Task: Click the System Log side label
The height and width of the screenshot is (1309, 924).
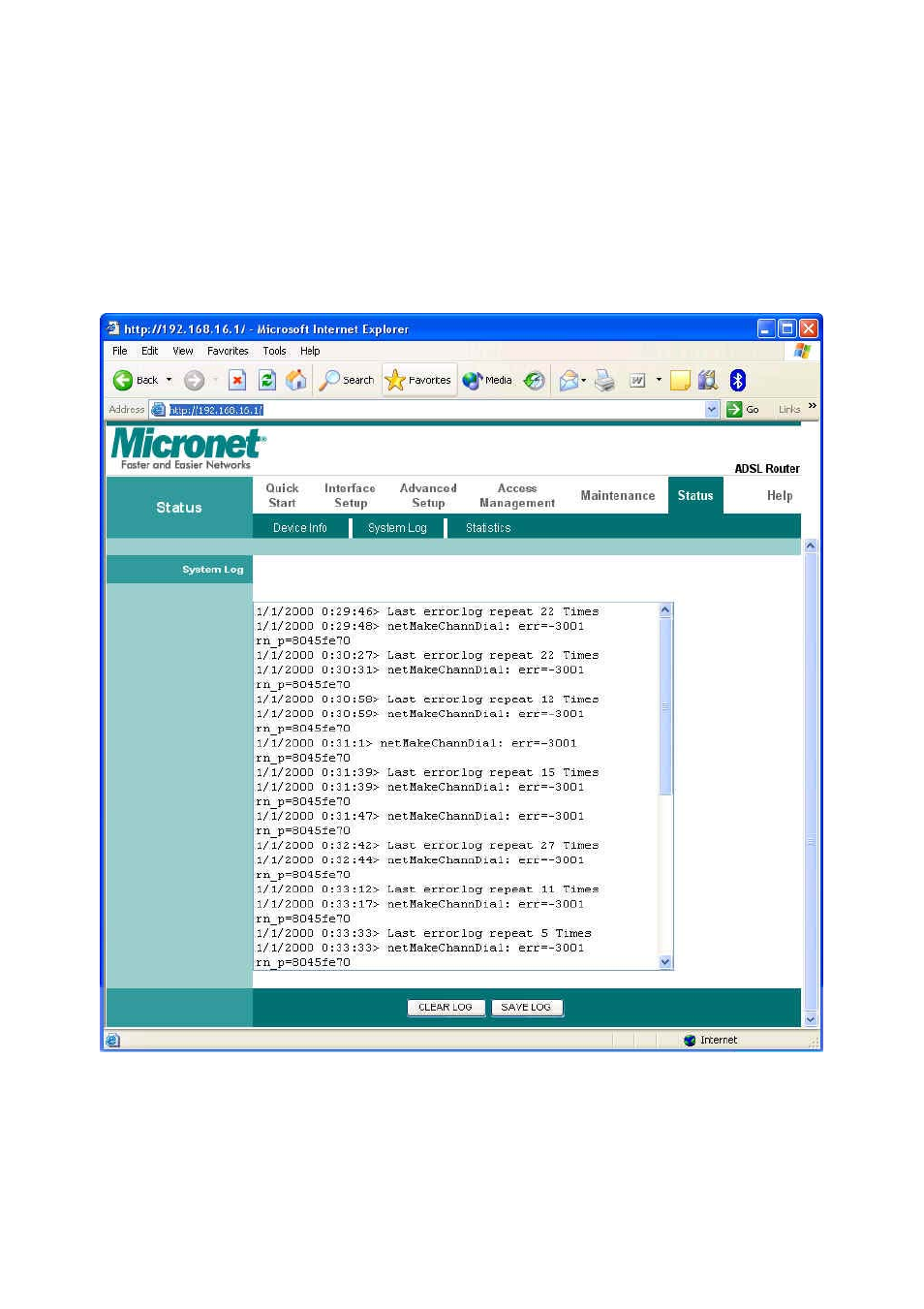Action: click(213, 569)
